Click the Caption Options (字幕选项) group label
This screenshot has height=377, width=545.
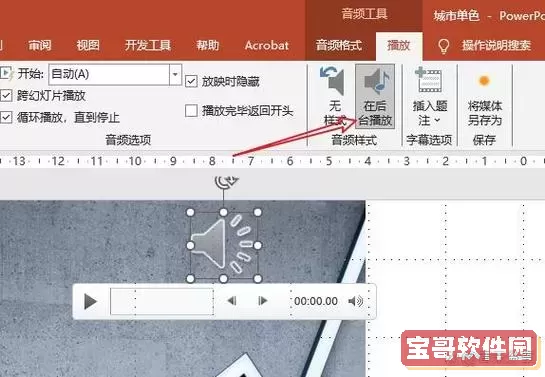point(429,140)
